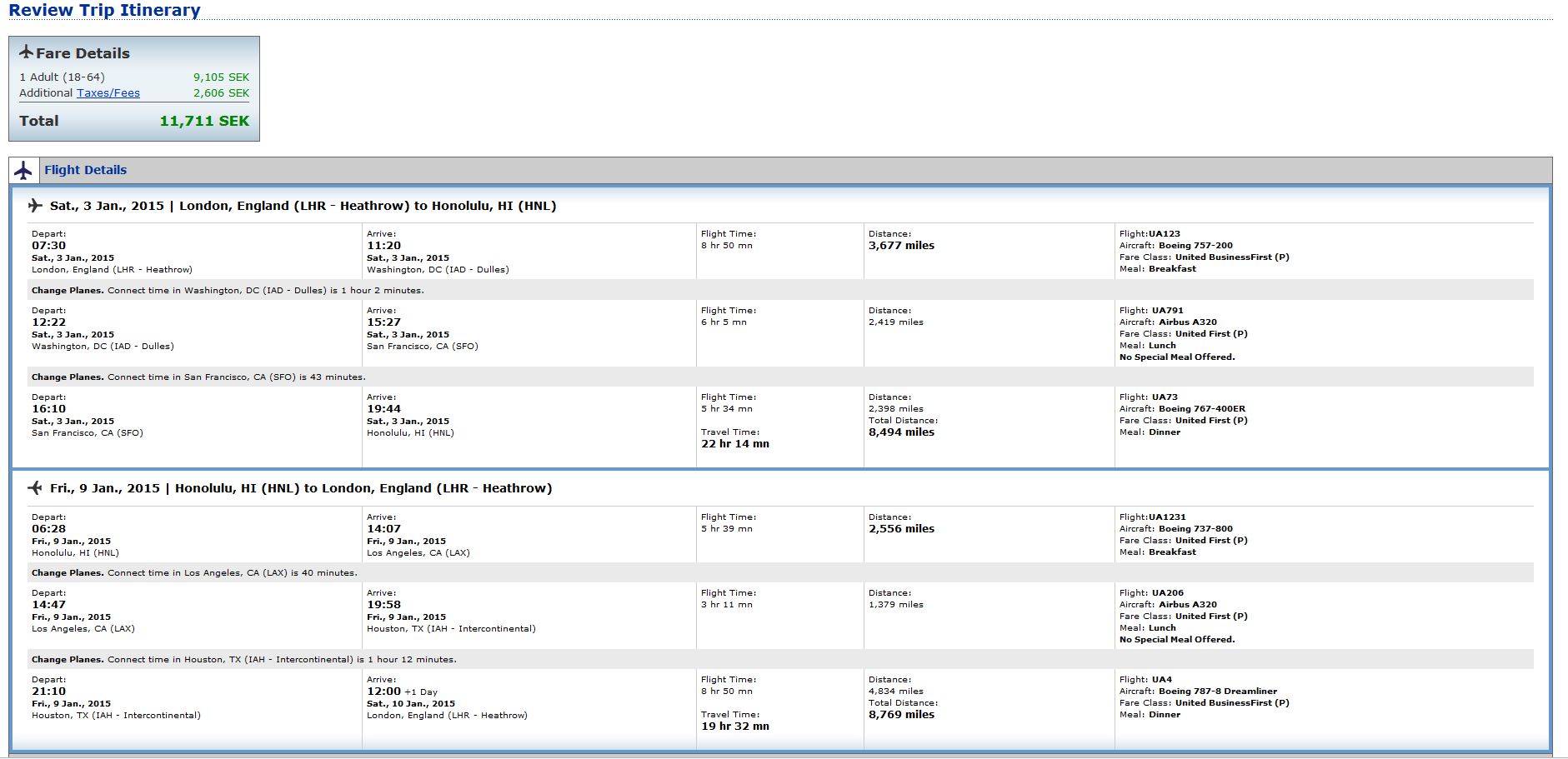Select flight number UA791

tap(1167, 311)
